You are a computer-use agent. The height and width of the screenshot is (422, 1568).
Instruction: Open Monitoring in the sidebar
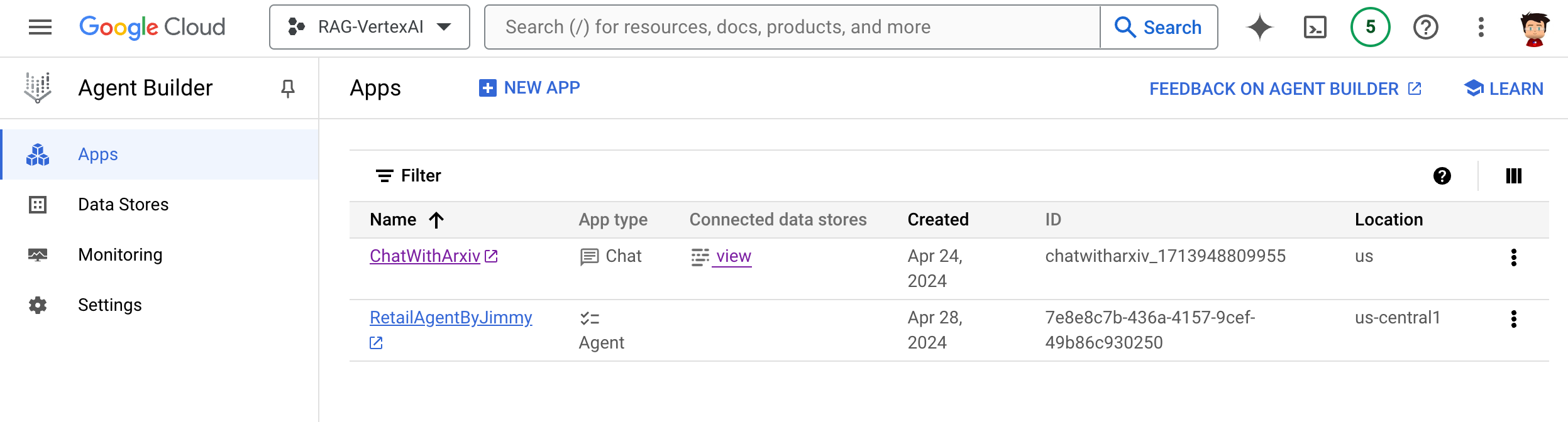(120, 255)
